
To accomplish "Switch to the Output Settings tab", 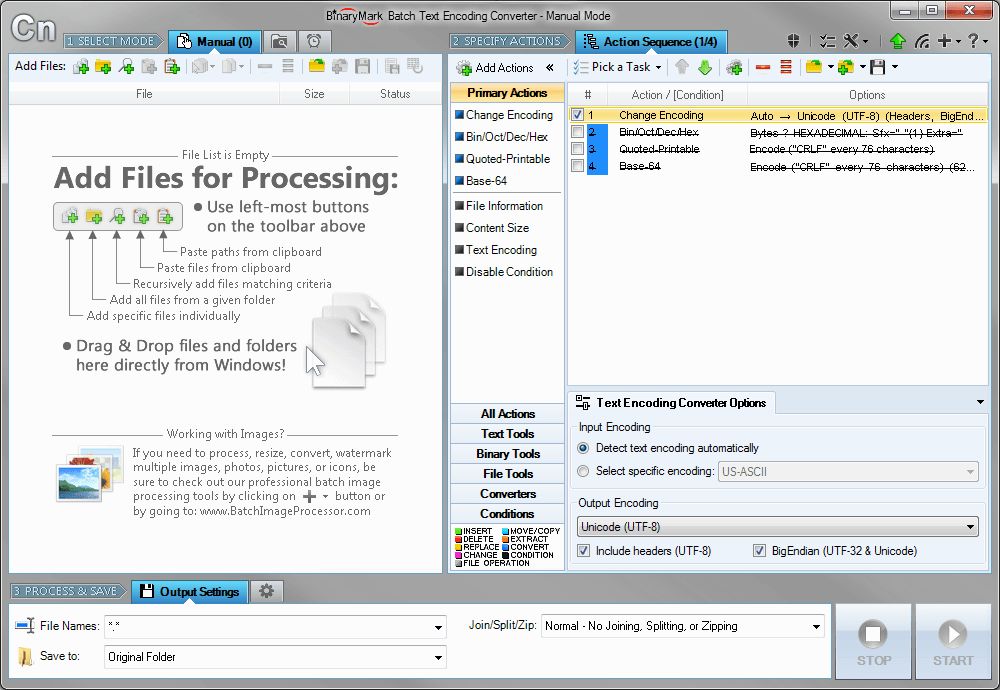I will [x=190, y=591].
